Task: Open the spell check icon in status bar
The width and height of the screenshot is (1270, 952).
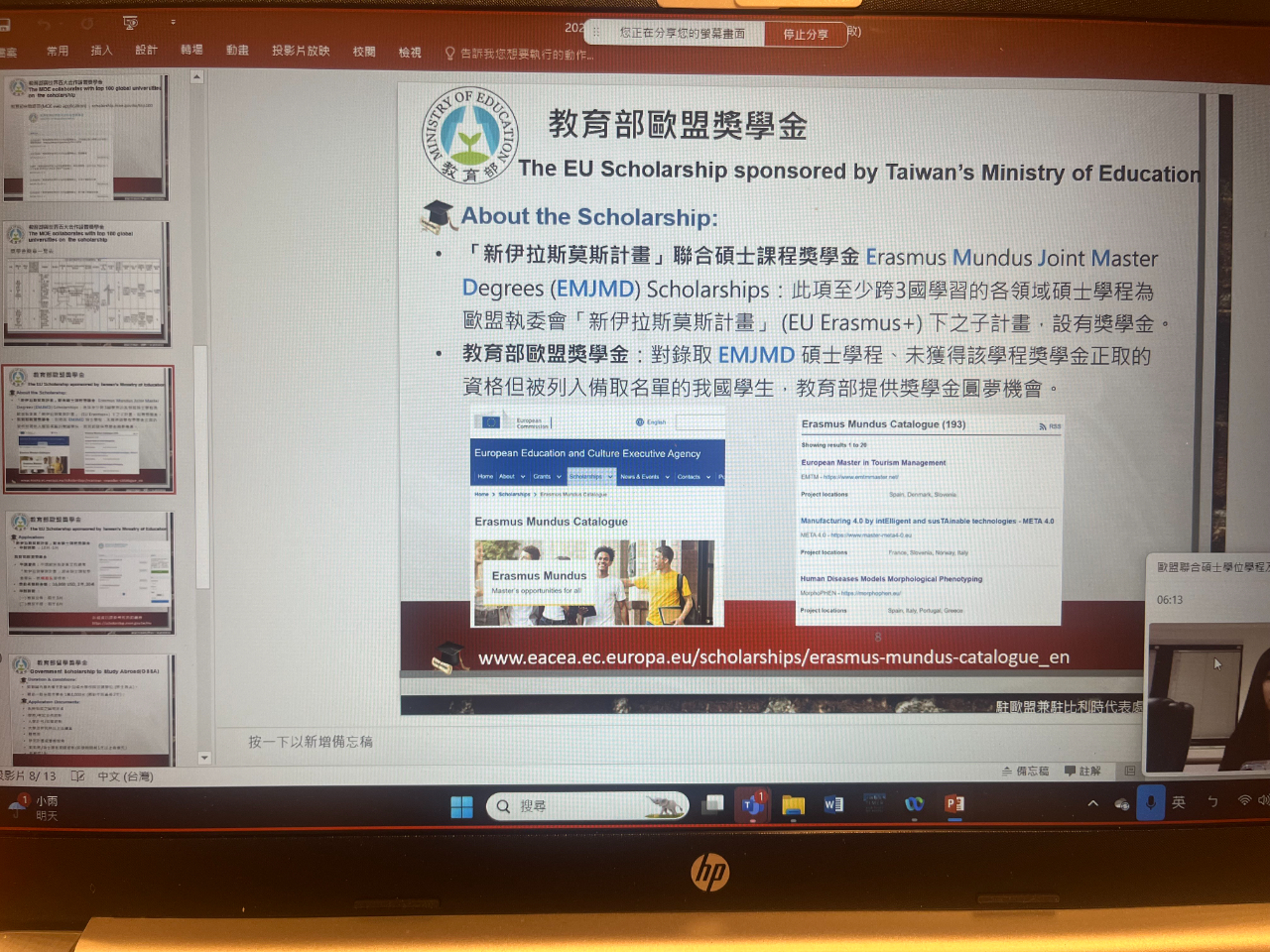Action: pos(77,776)
